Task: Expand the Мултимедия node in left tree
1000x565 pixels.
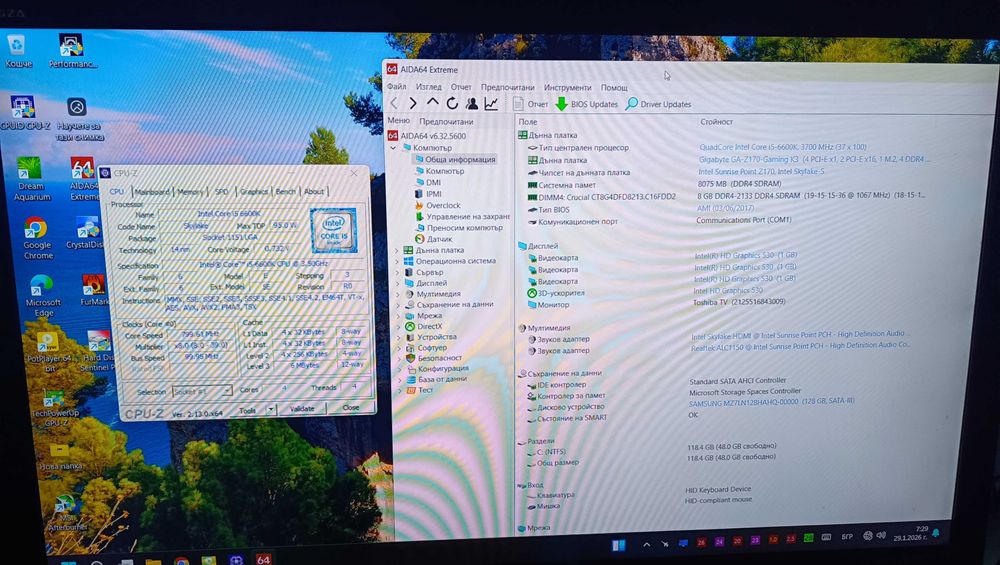Action: click(399, 294)
